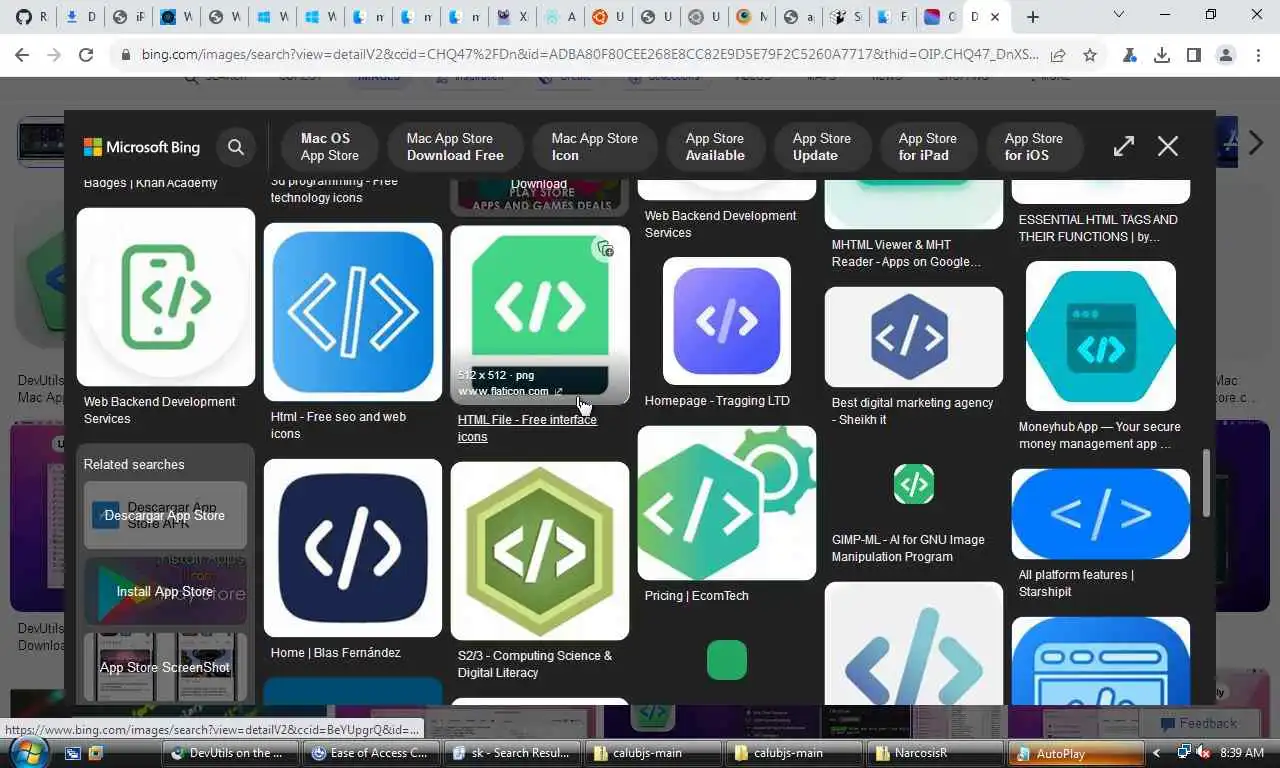The width and height of the screenshot is (1280, 768).
Task: Select Mac App Store Icon chip
Action: [x=594, y=147]
